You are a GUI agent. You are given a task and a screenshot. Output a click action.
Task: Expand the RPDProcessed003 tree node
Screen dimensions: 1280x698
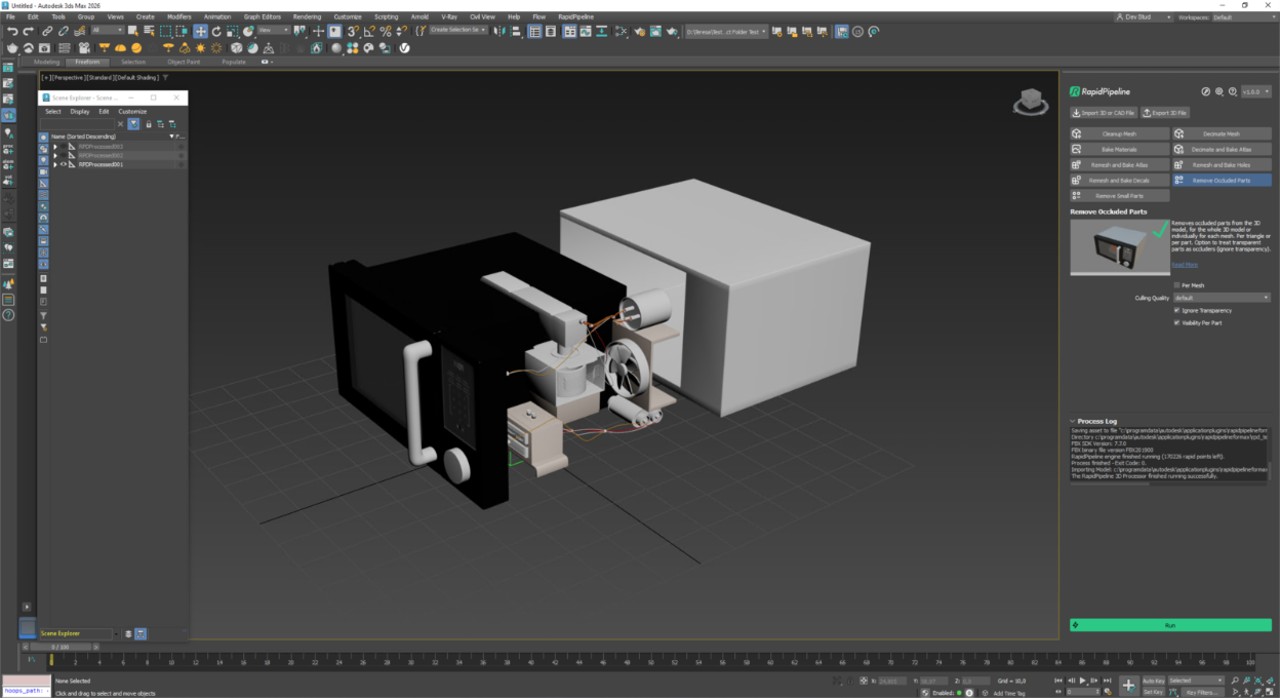tap(56, 146)
